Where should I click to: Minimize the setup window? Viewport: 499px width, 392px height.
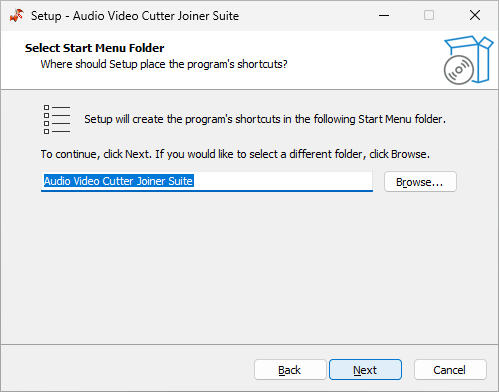point(384,15)
